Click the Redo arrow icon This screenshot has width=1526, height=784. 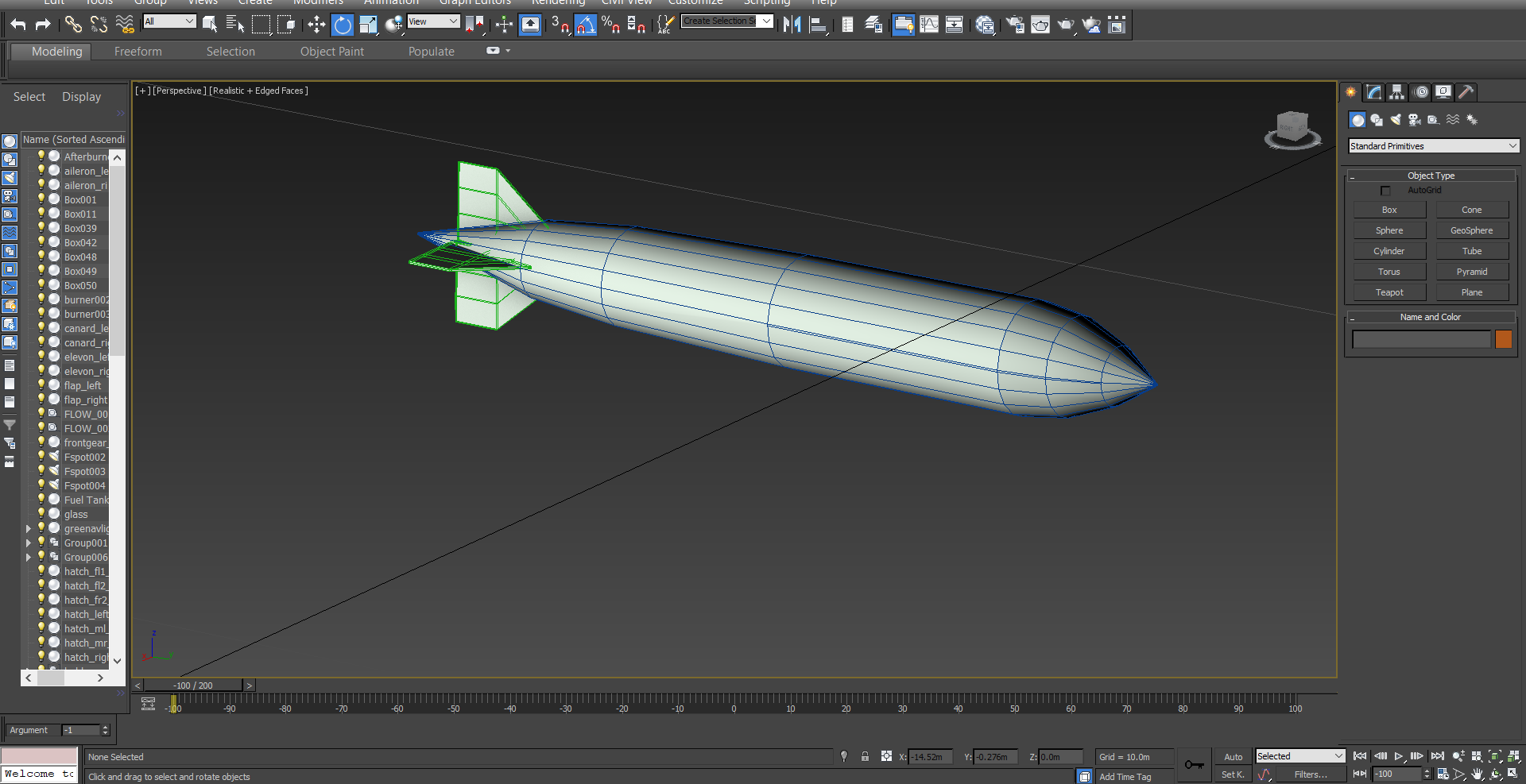[43, 25]
